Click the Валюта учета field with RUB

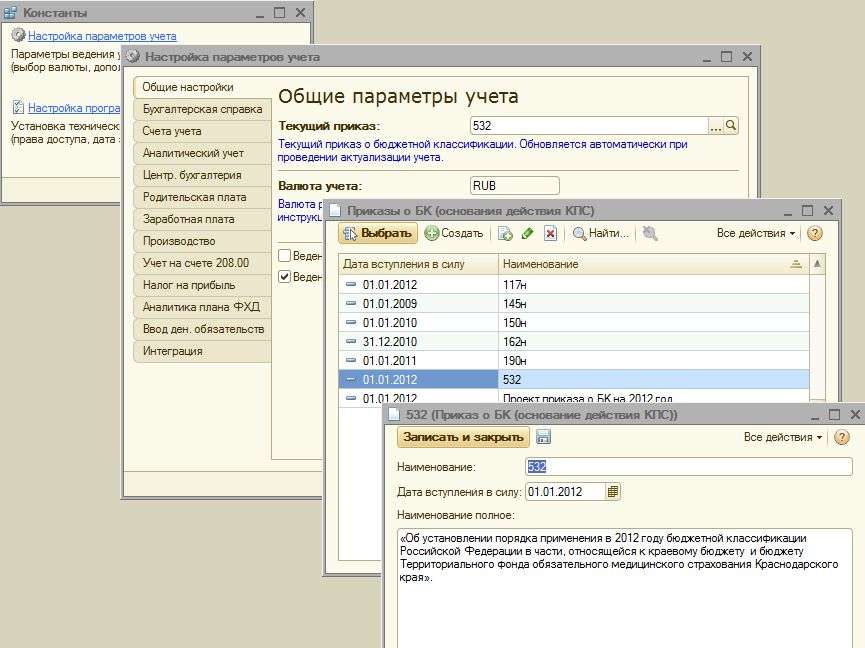pyautogui.click(x=515, y=186)
